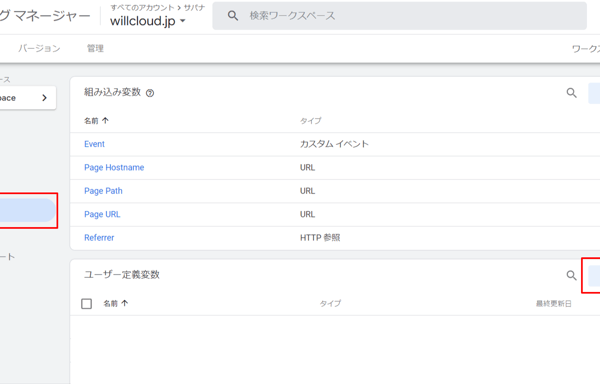The height and width of the screenshot is (384, 600).
Task: Open the Event variable
Action: pos(94,144)
